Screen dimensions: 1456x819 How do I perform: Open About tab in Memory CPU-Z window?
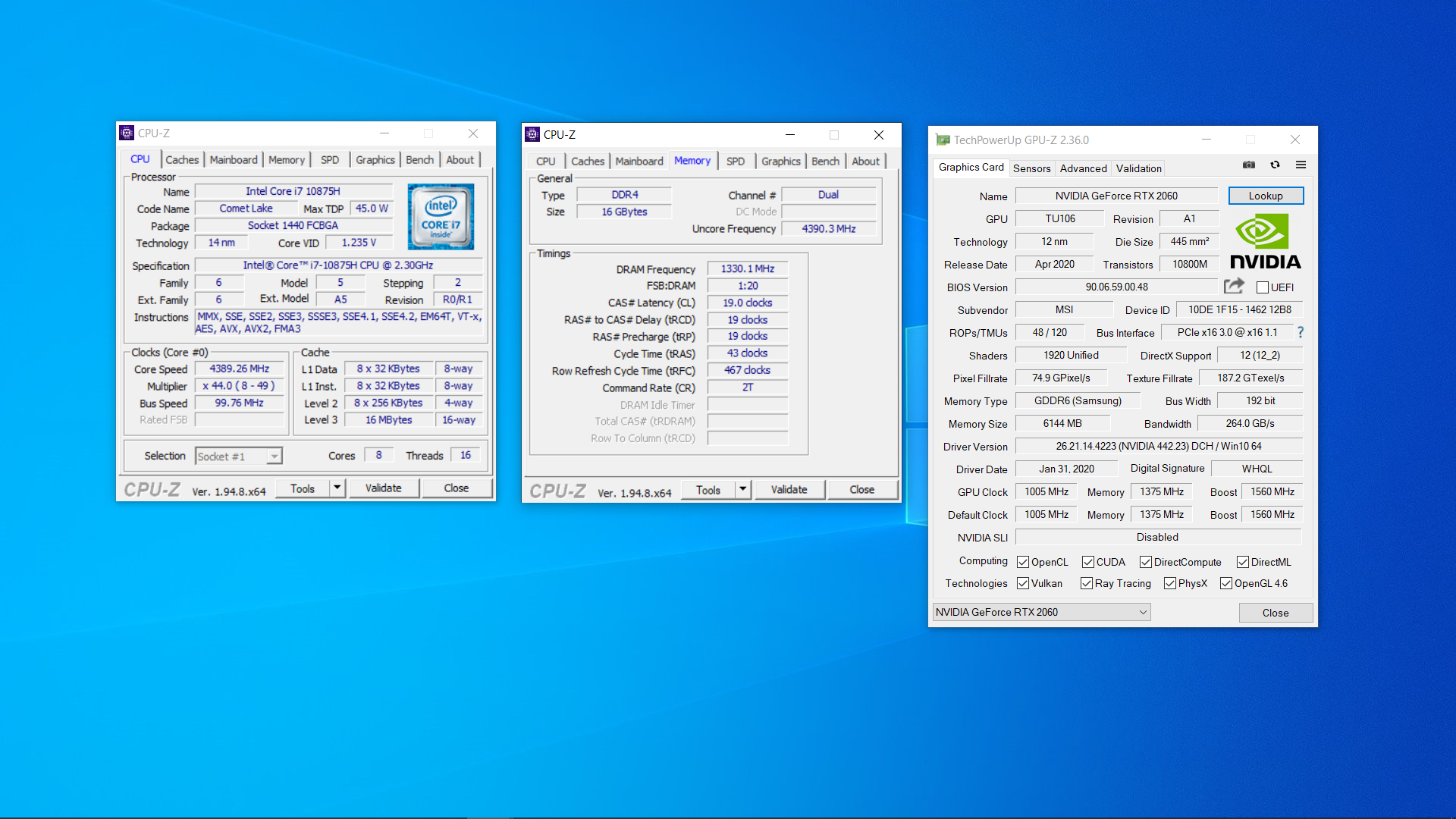[x=866, y=161]
